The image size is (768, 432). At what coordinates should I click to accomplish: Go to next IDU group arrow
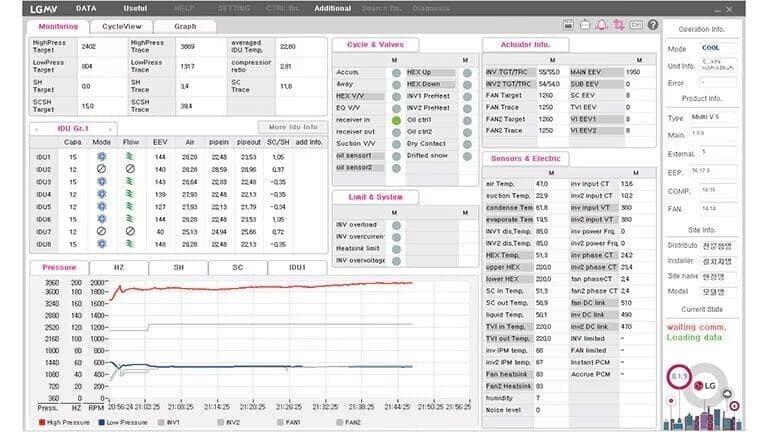pyautogui.click(x=113, y=129)
